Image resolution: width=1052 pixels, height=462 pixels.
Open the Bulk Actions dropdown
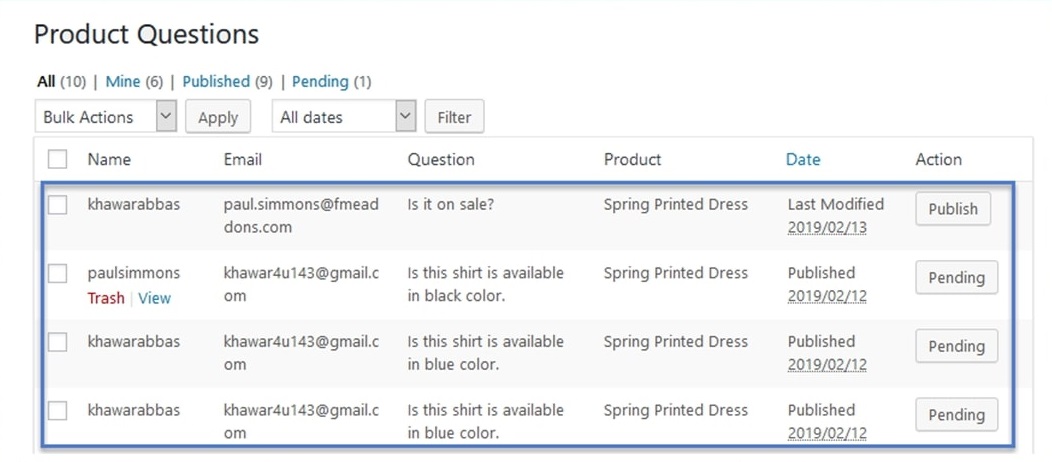pyautogui.click(x=105, y=117)
